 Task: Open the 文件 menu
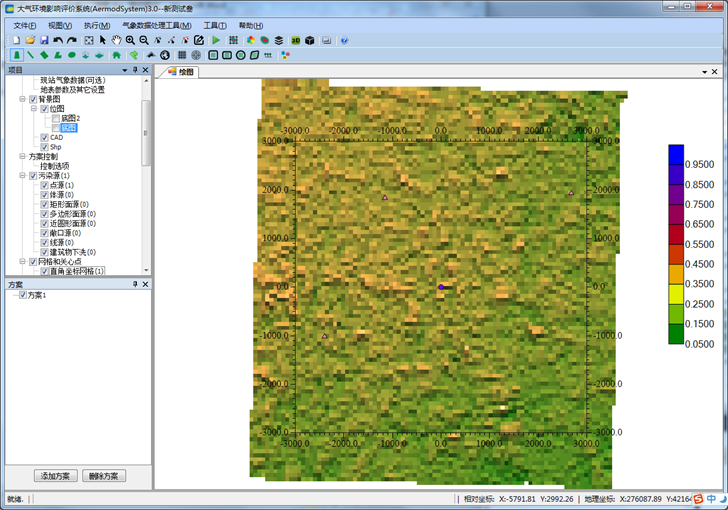(x=24, y=25)
